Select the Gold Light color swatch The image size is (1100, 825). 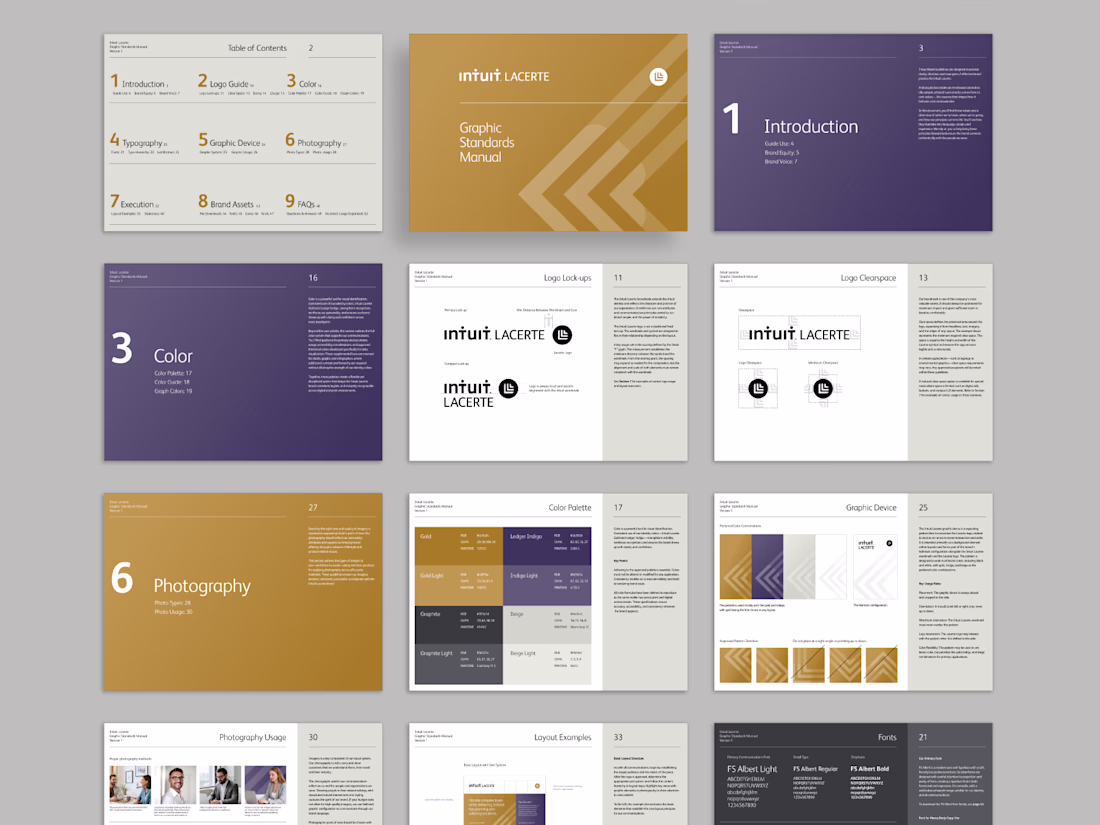[459, 586]
